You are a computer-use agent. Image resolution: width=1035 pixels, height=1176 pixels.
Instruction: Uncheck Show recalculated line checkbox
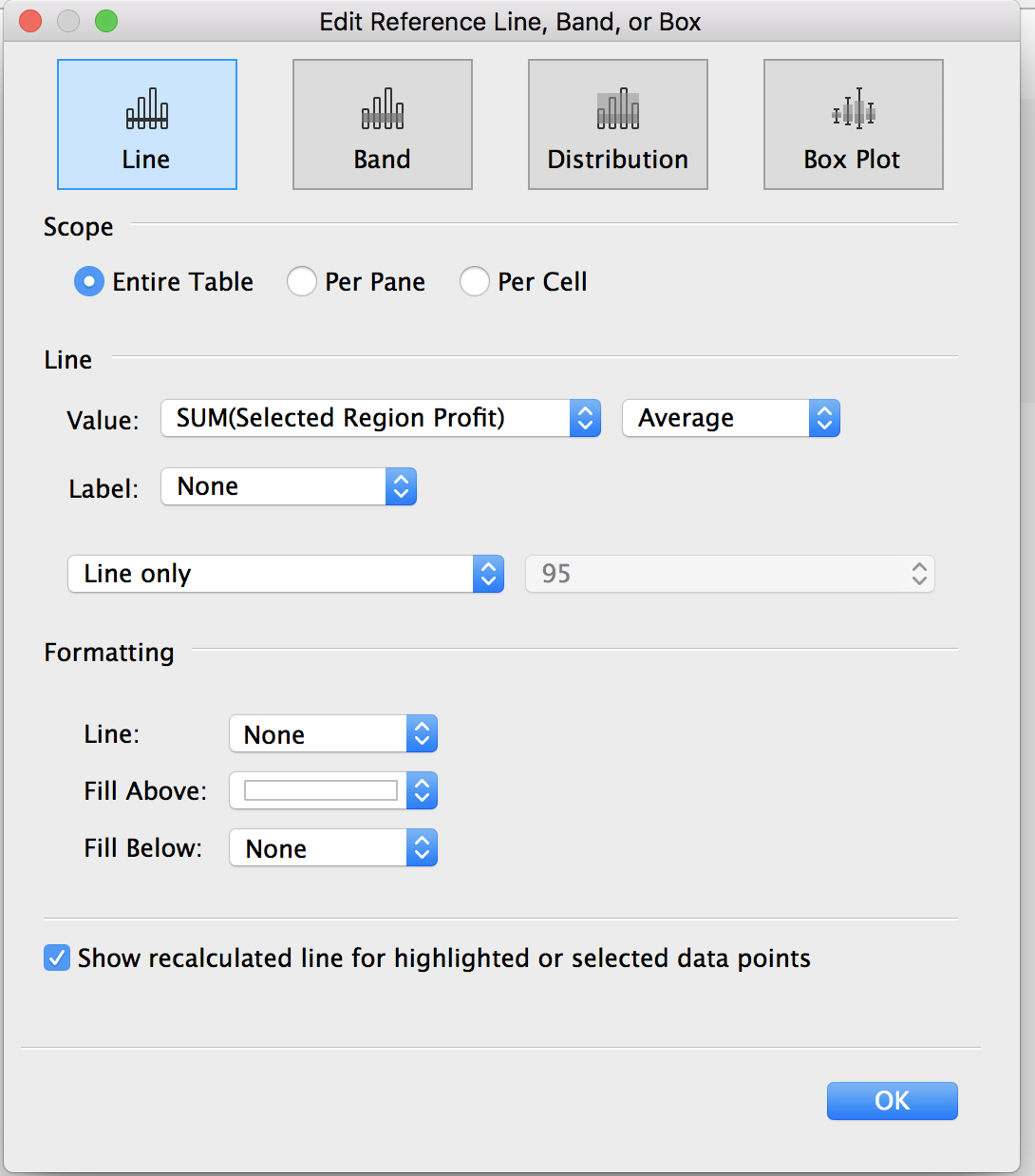[x=57, y=958]
